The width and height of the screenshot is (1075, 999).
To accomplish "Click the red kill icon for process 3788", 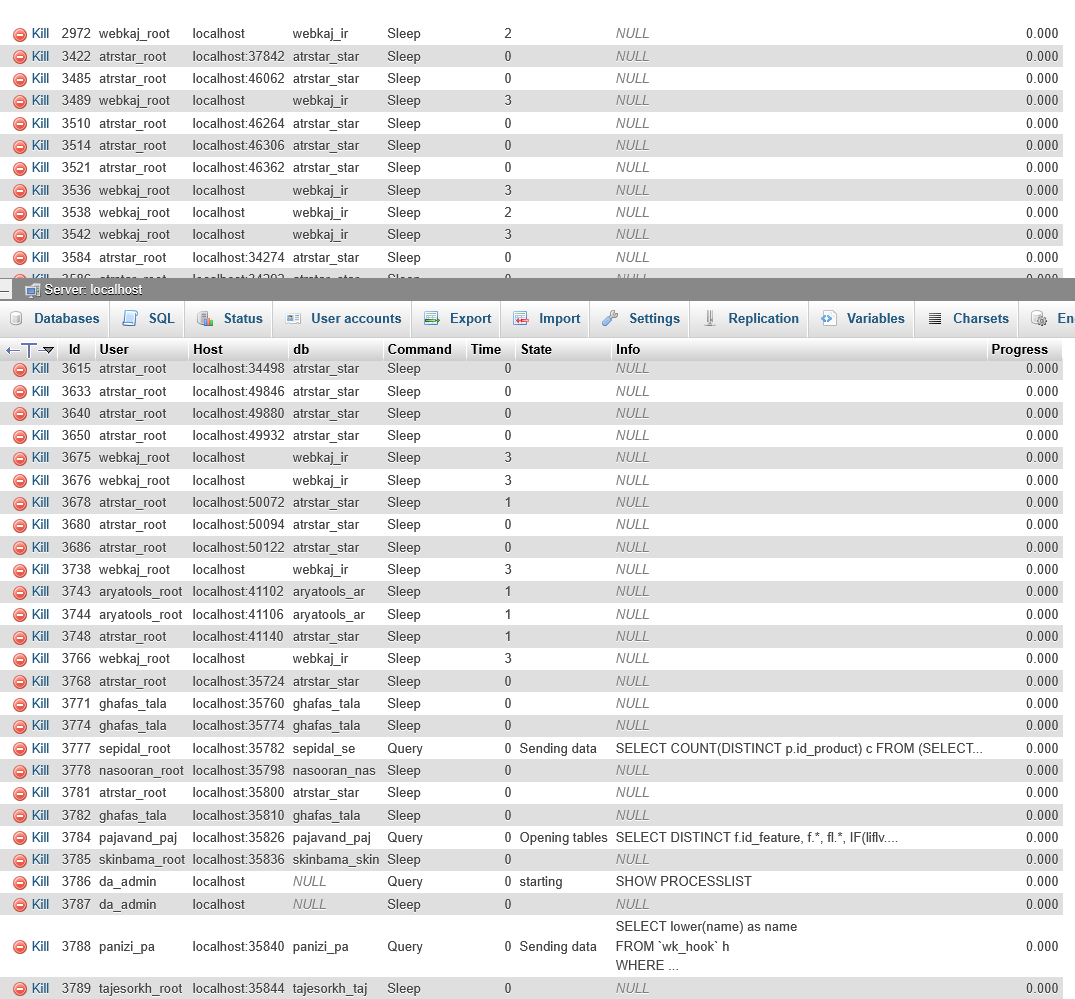I will pos(20,948).
